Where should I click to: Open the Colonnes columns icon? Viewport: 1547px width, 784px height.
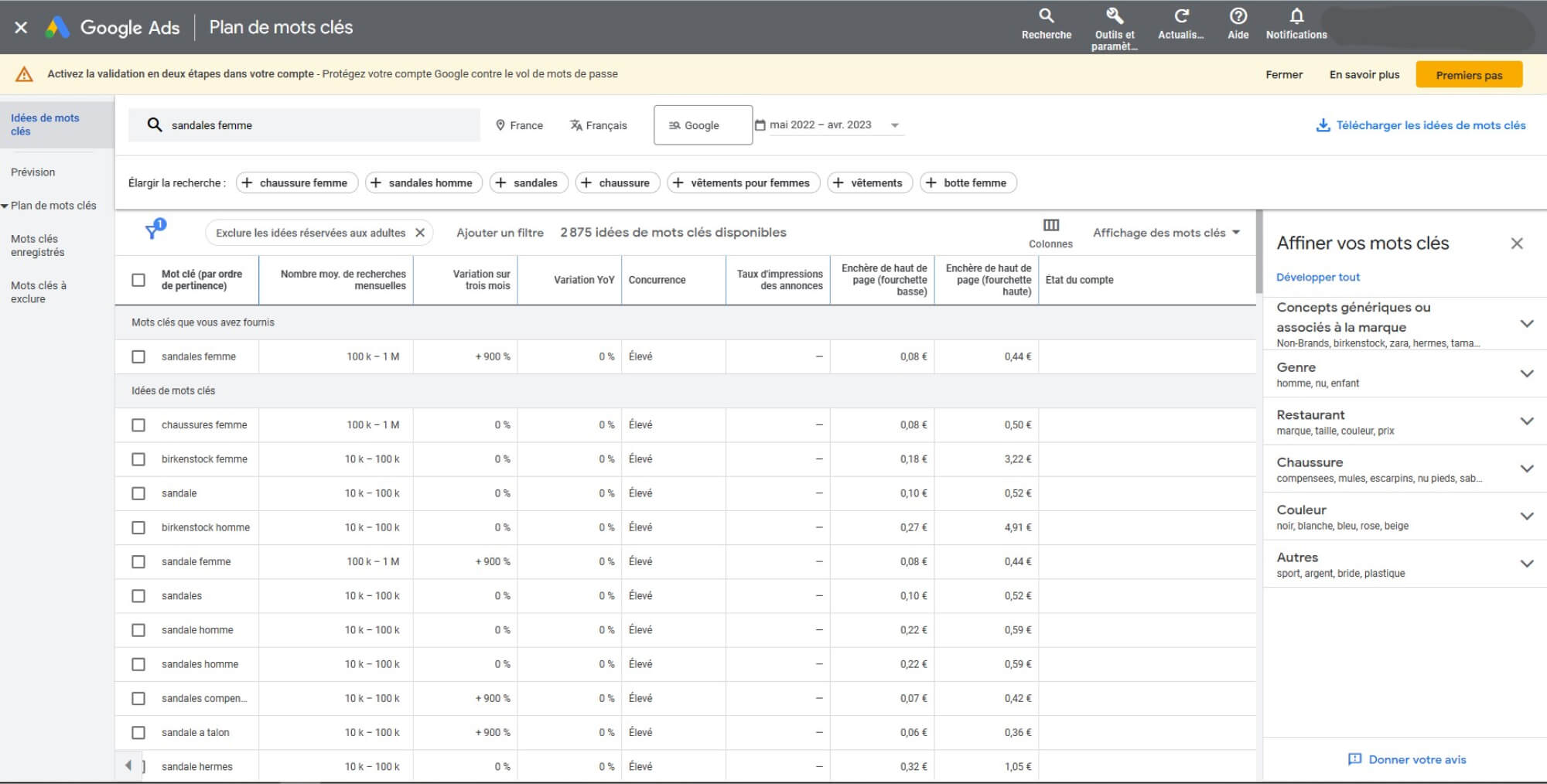(1051, 225)
